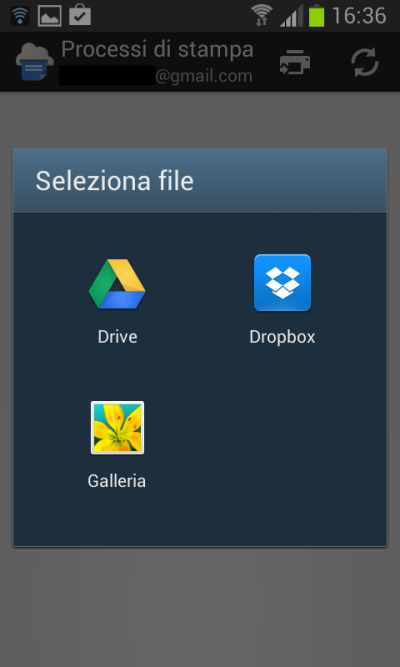Tap the Wi-Fi data transfer icon near signal bars
Viewport: 400px width, 667px height.
point(261,16)
